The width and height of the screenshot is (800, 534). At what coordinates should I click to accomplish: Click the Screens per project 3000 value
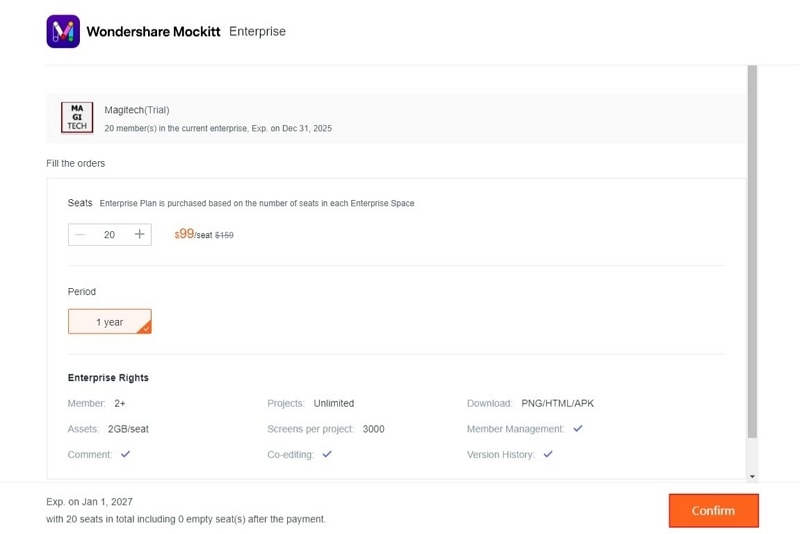click(x=373, y=429)
